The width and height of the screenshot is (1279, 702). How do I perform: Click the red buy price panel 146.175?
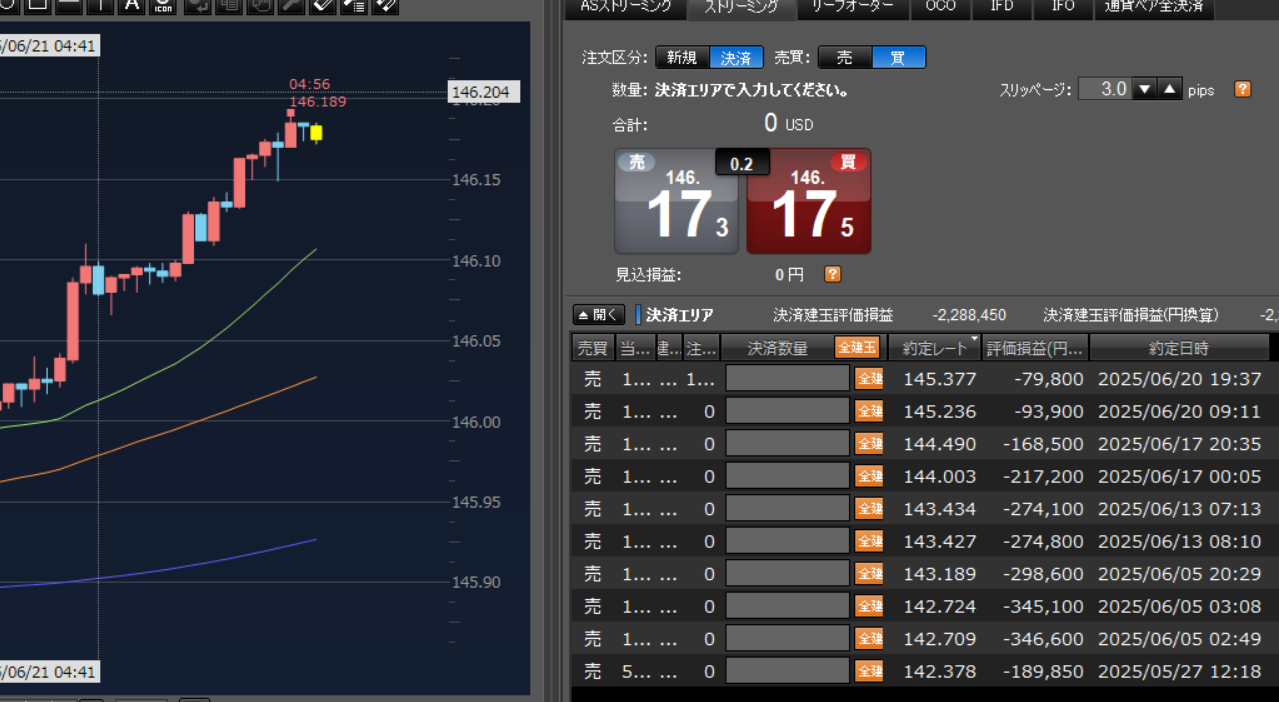coord(809,202)
